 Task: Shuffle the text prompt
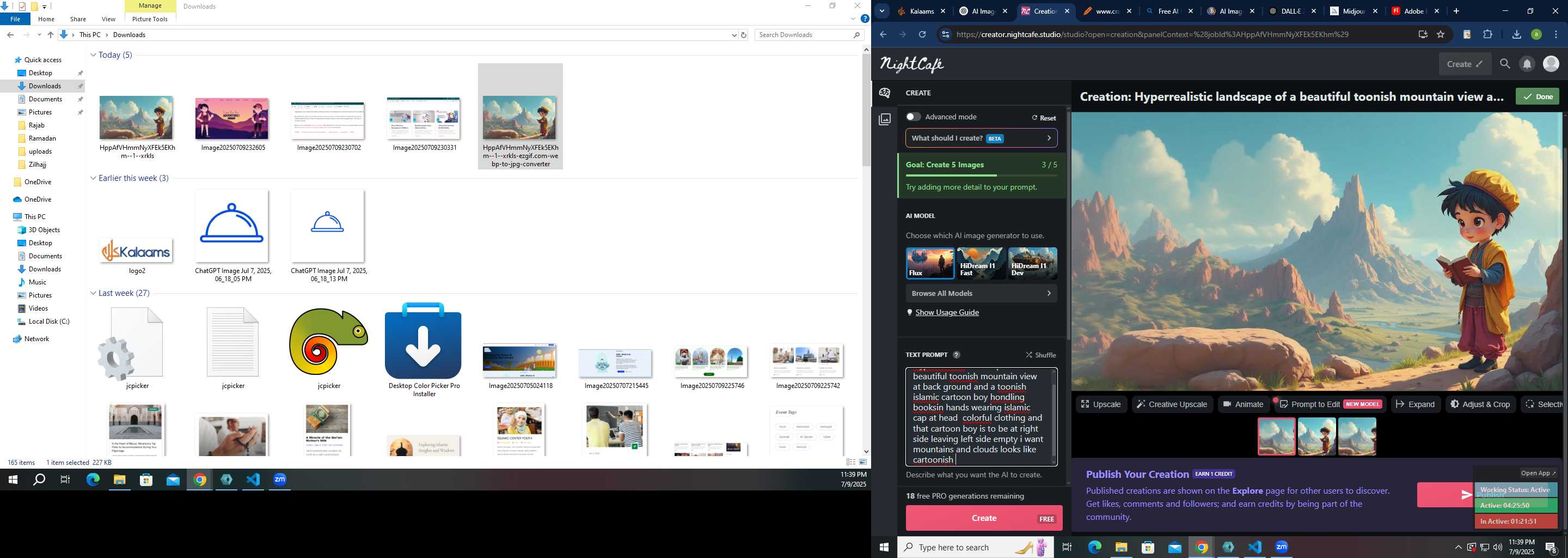click(x=1041, y=355)
